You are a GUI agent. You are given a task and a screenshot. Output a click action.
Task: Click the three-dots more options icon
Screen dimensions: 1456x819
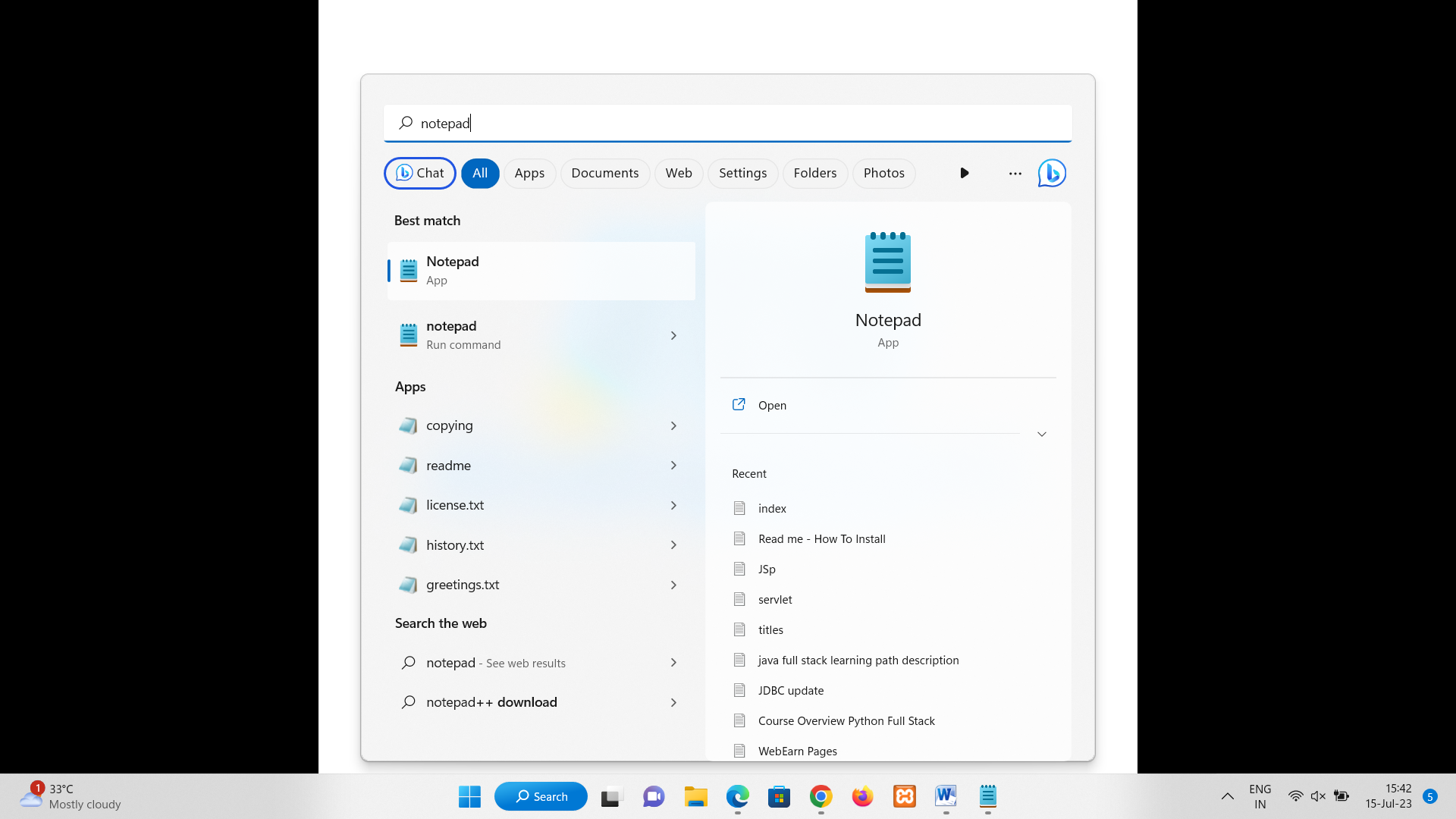coord(1015,173)
